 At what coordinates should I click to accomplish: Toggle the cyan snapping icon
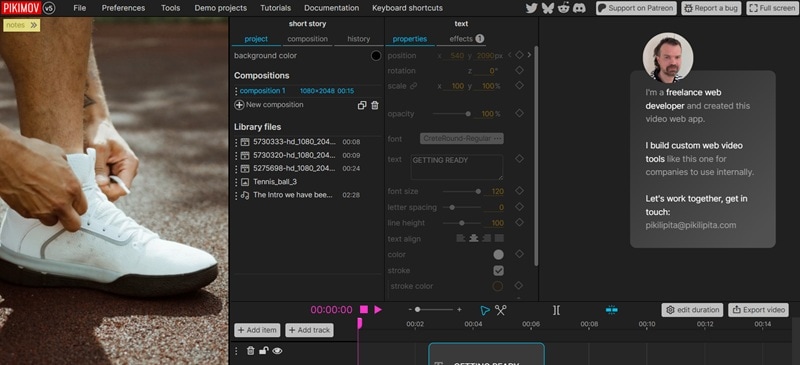pos(611,310)
